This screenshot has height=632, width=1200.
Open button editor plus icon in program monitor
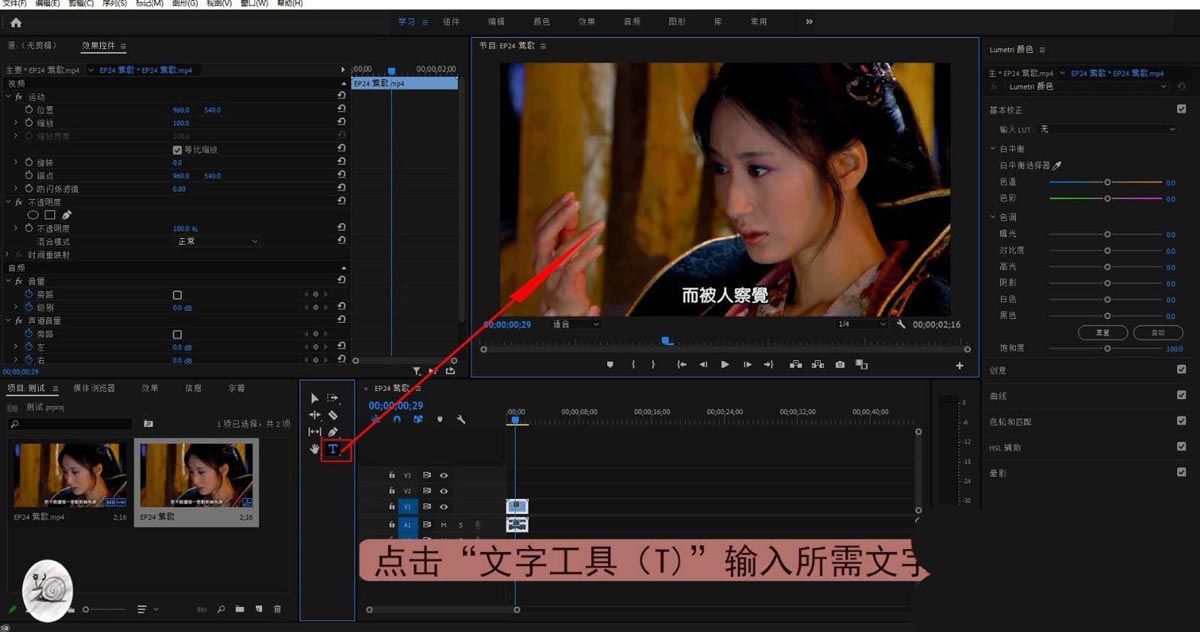(960, 366)
